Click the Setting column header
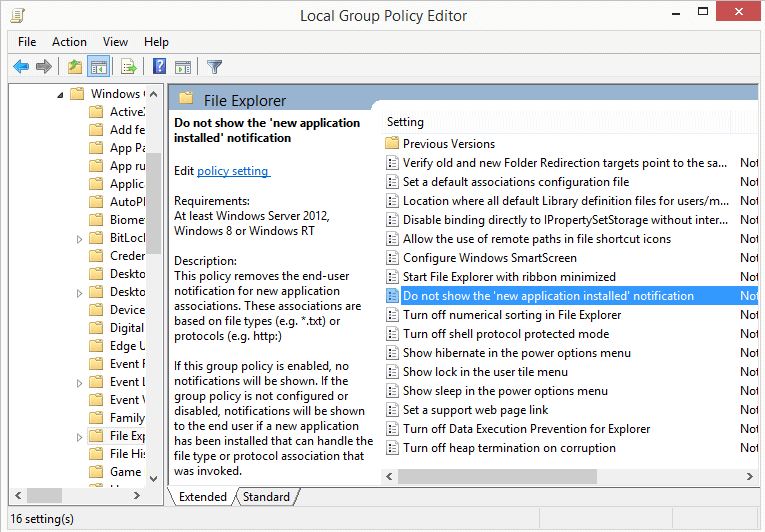The height and width of the screenshot is (532, 765). tap(405, 122)
